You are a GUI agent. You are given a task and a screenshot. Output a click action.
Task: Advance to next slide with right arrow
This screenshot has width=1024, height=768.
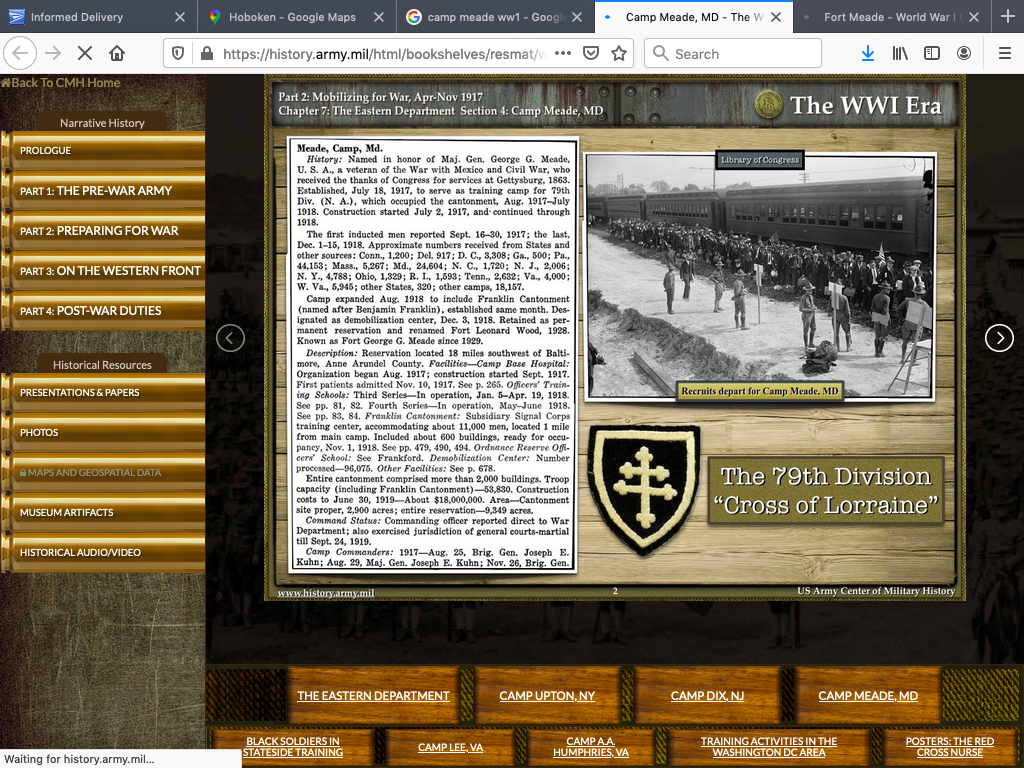999,338
